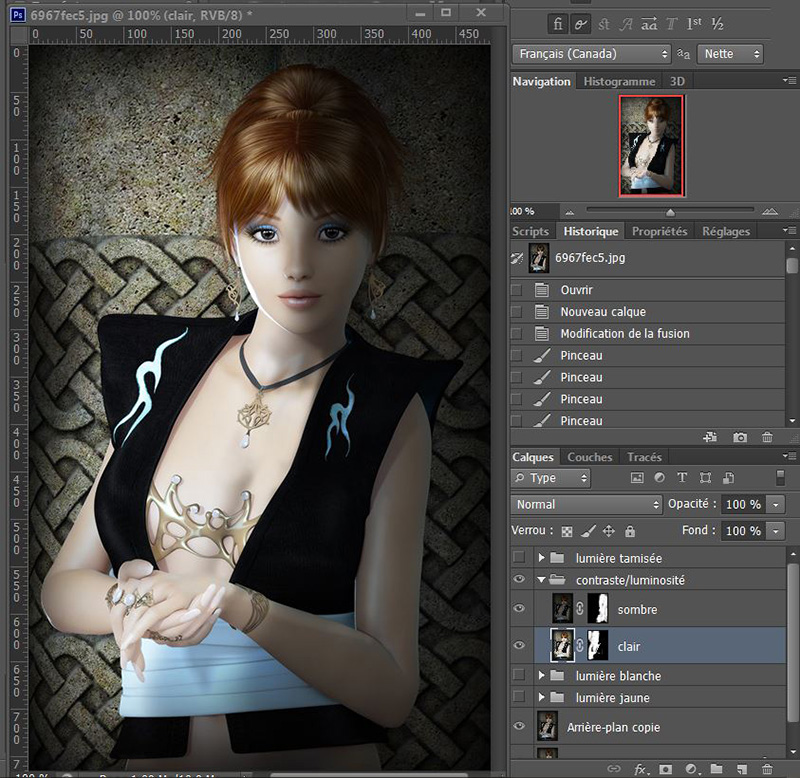
Task: Switch to the Couches tab
Action: click(x=590, y=457)
